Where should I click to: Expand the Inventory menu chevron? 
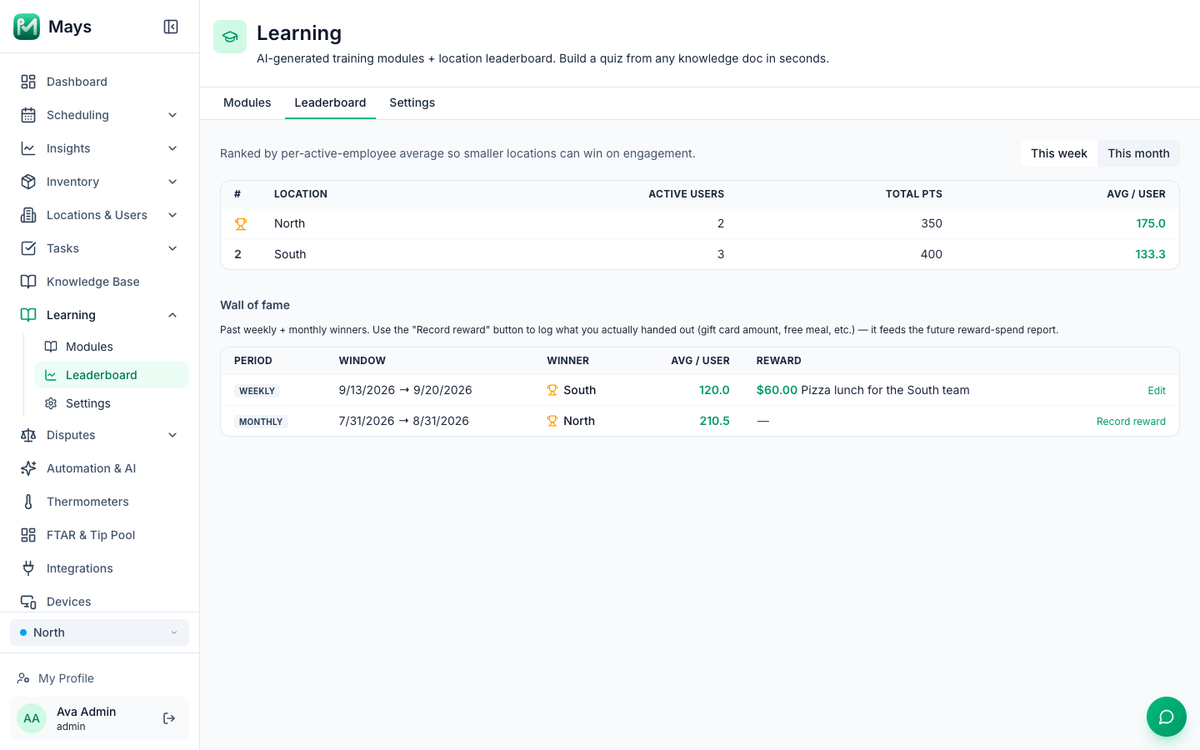pos(172,182)
